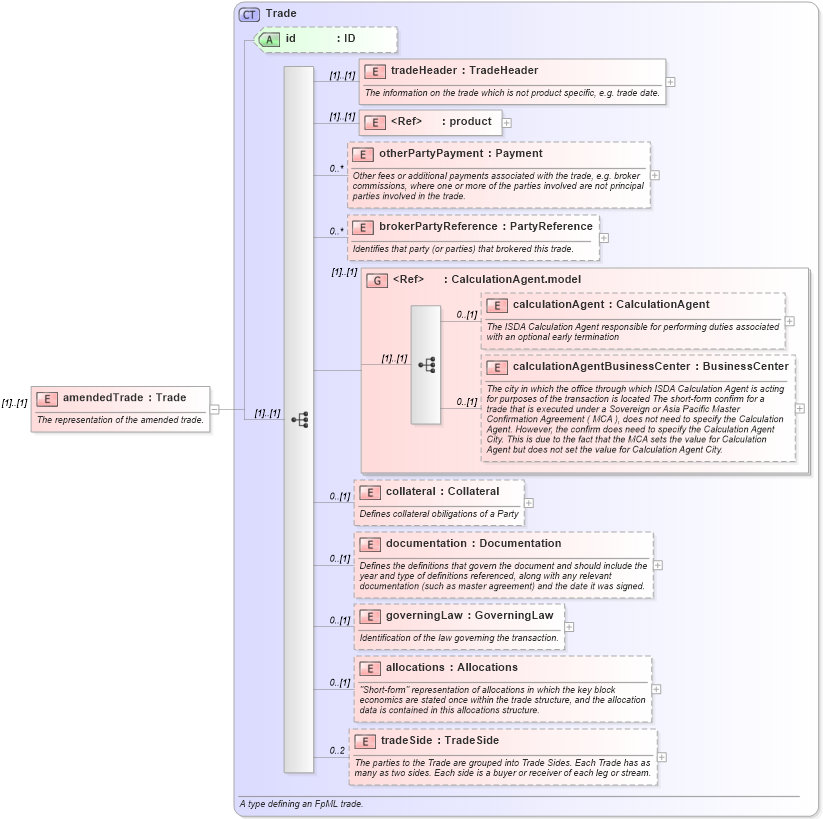The width and height of the screenshot is (823, 819).
Task: Select the amendedTrade : Trade box
Action: (x=118, y=404)
